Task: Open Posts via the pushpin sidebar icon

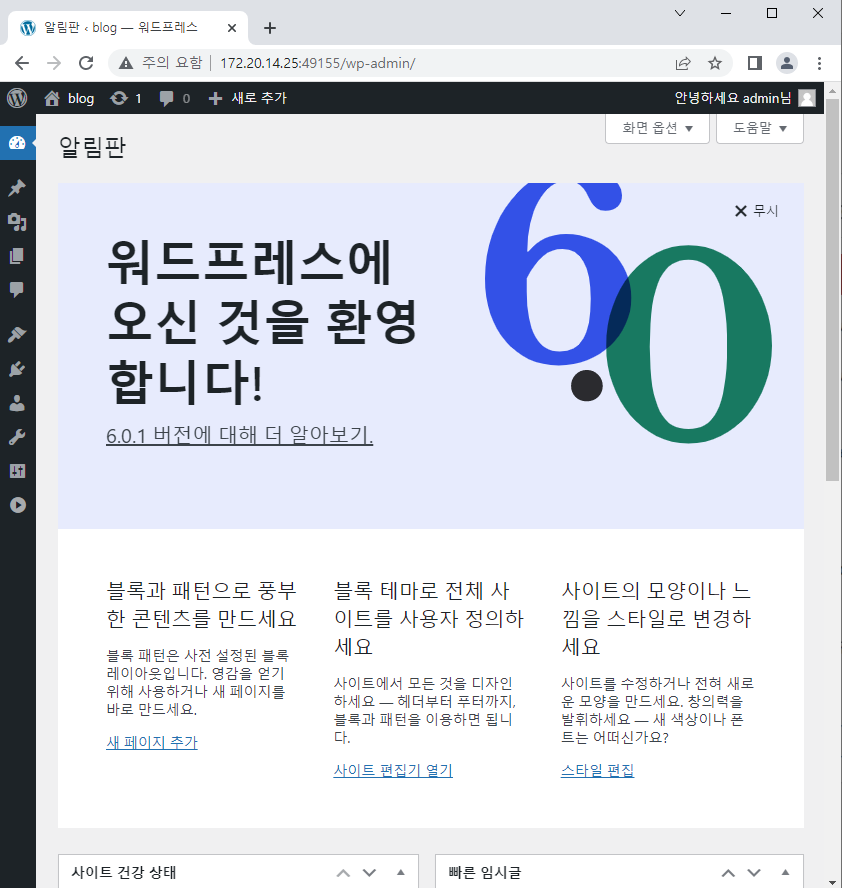Action: [x=17, y=187]
